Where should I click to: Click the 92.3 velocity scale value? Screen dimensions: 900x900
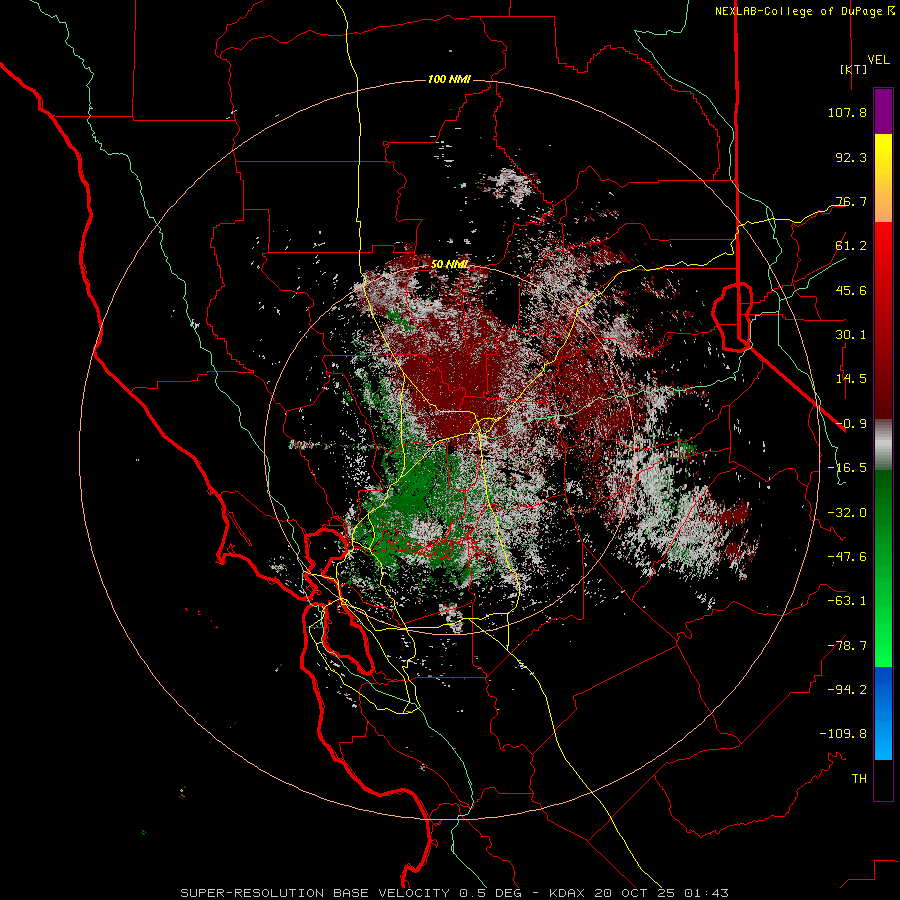tap(851, 157)
